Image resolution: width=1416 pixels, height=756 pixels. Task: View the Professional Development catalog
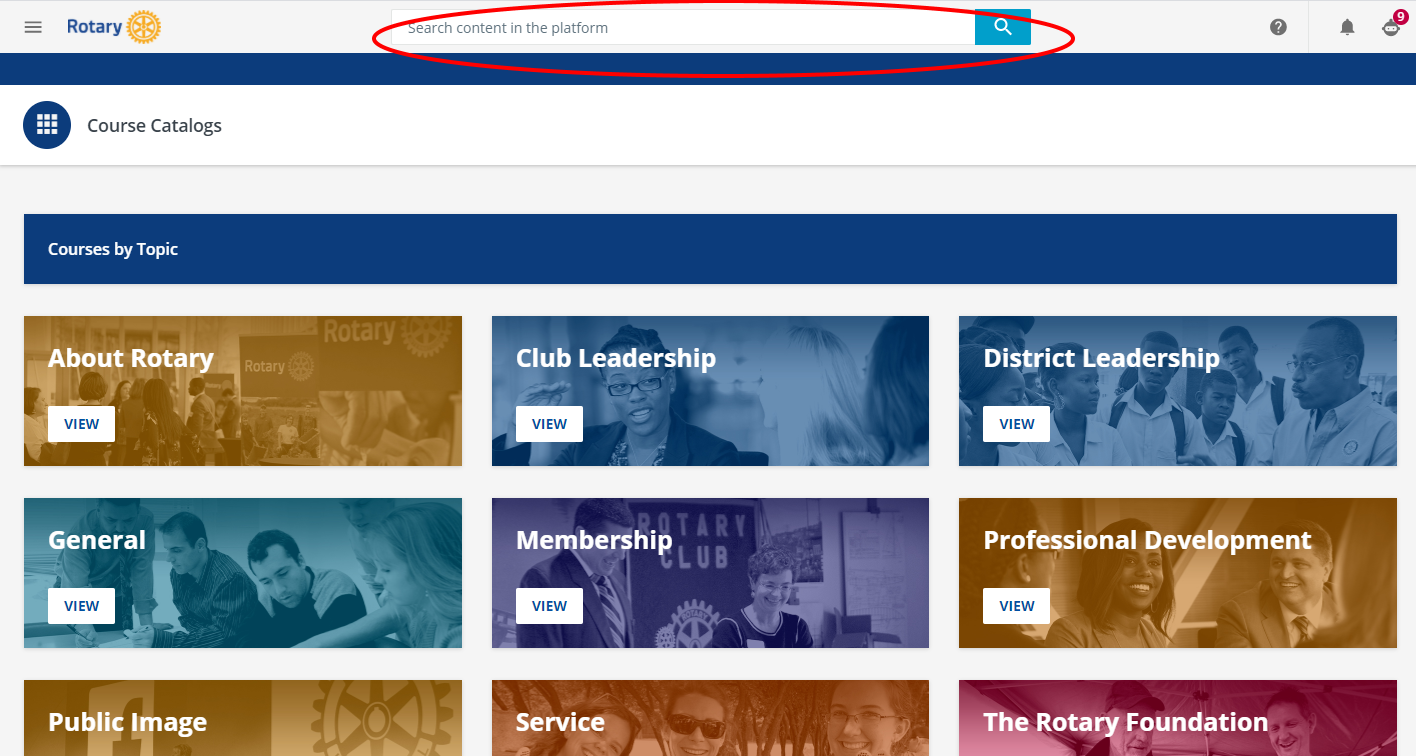(x=1016, y=606)
